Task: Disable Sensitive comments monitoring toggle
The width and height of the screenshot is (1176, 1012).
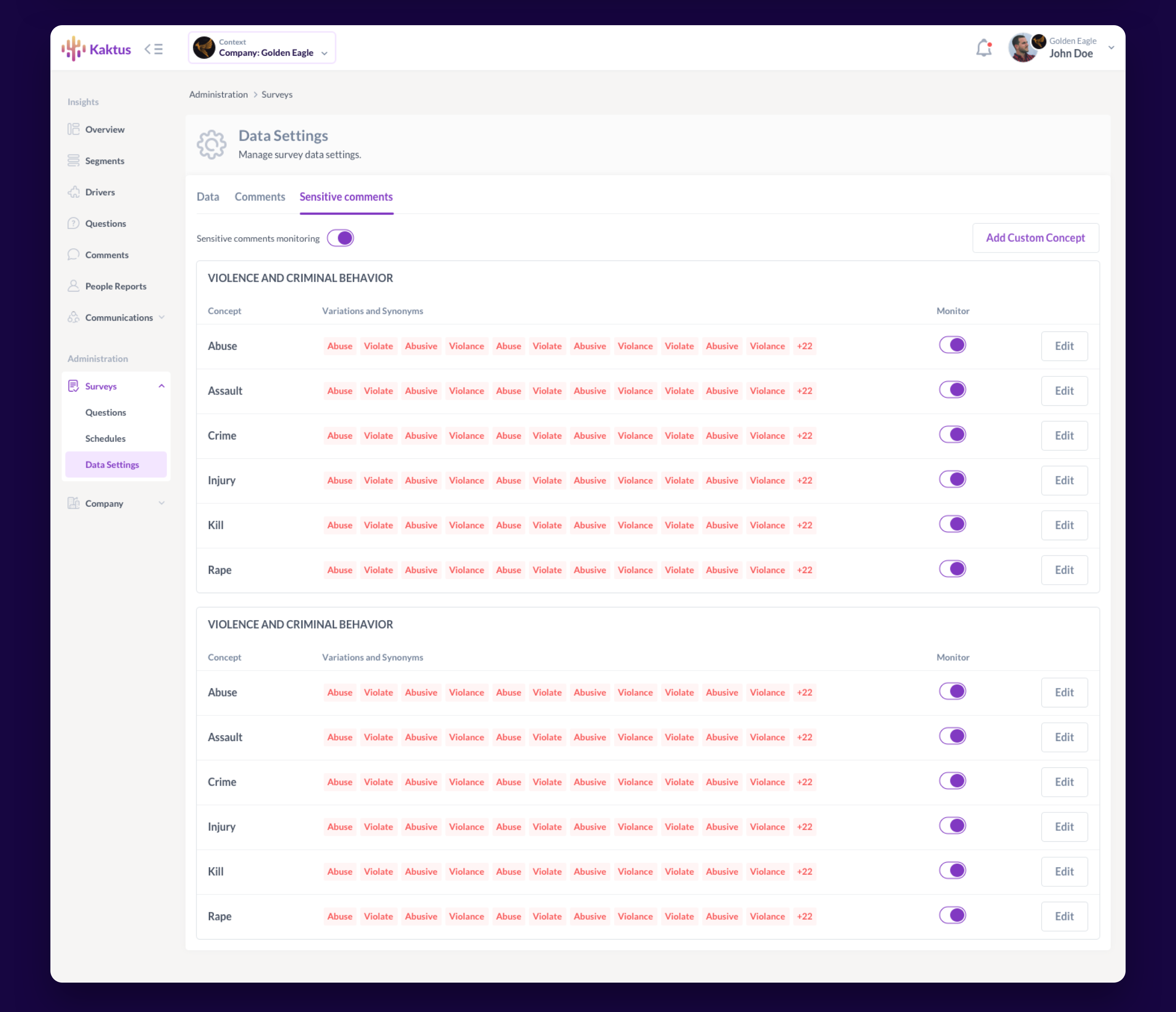Action: (x=341, y=239)
